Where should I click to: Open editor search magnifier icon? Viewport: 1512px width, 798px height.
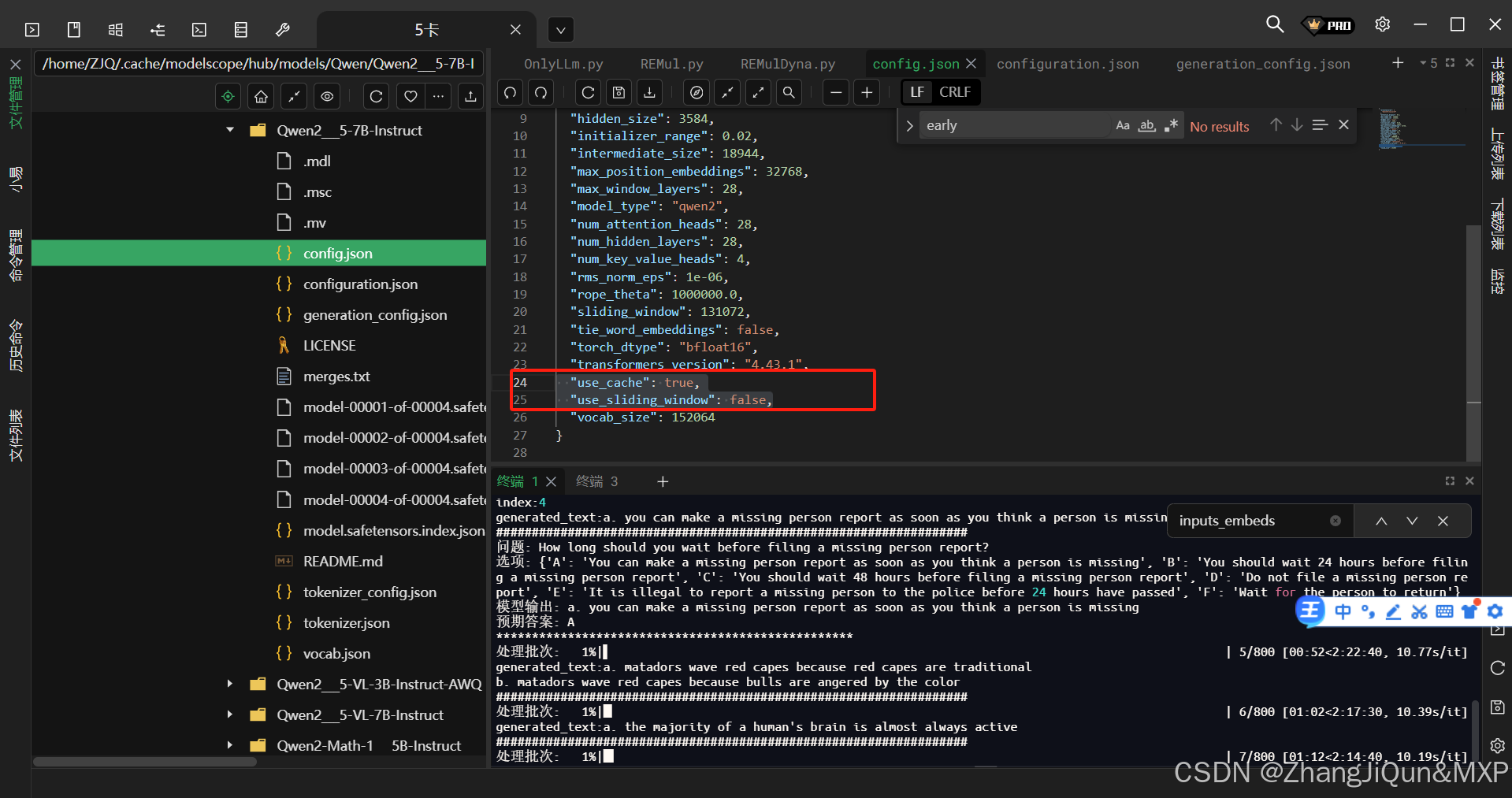coord(789,92)
